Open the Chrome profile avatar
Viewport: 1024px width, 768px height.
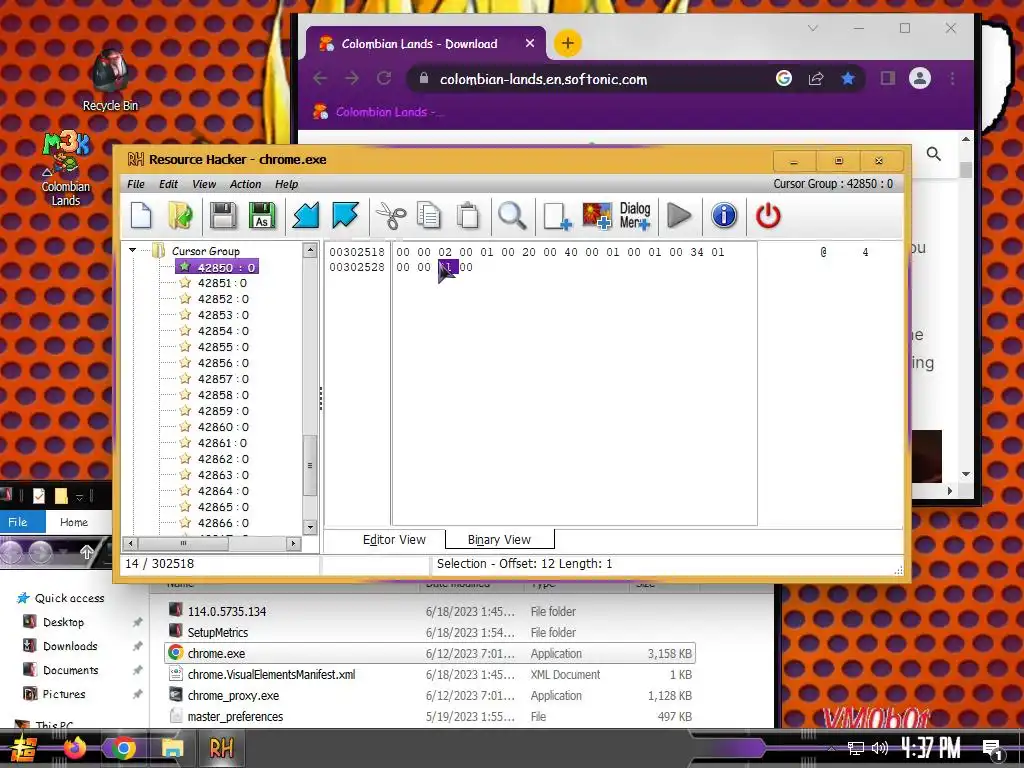coord(920,78)
